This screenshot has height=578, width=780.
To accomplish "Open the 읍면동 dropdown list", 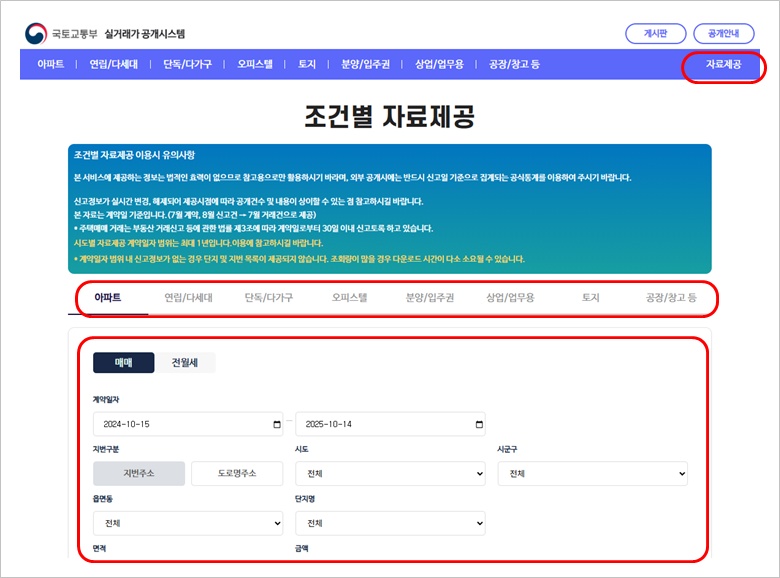I will (188, 523).
